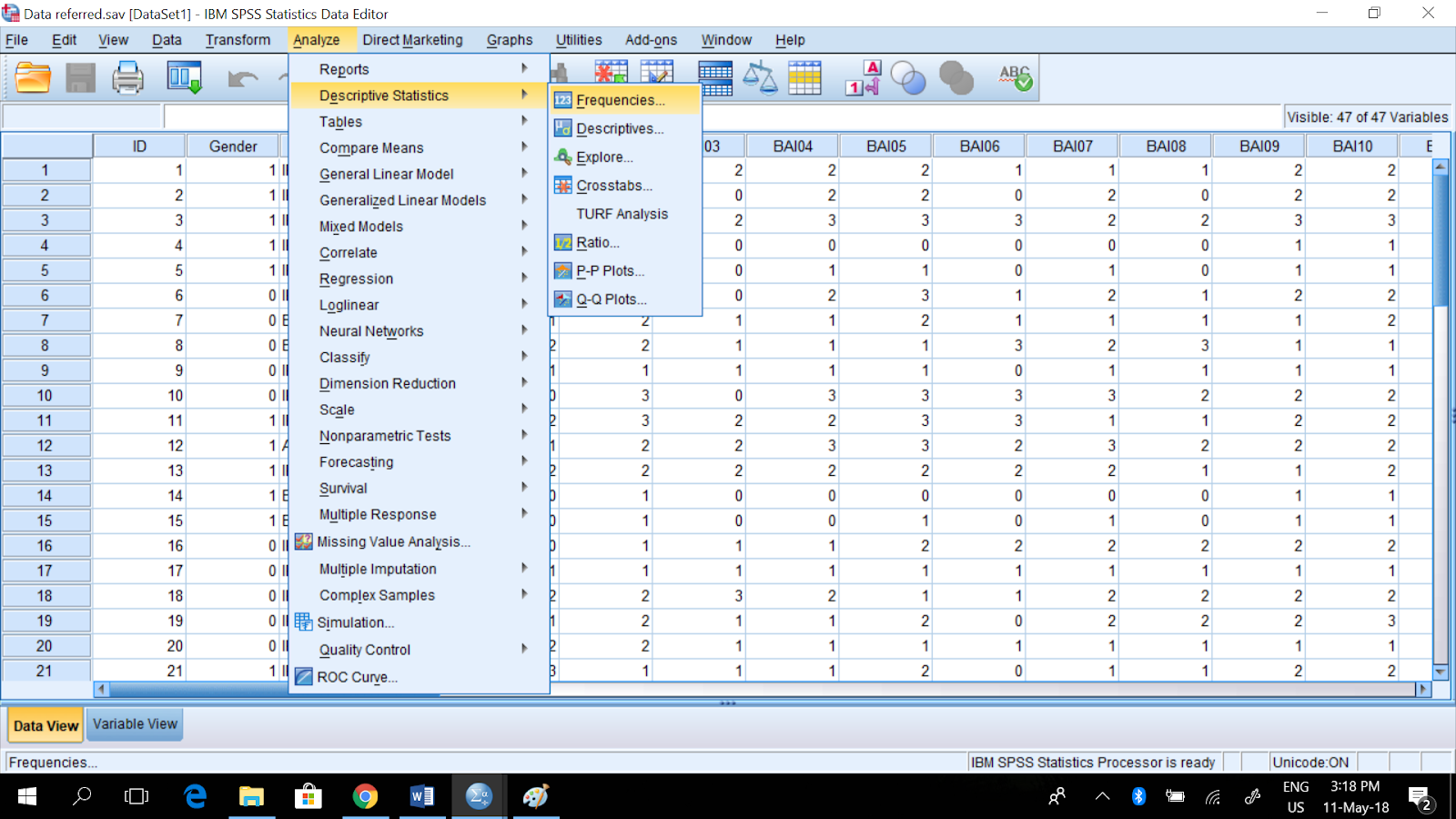Click the Print toolbar icon
The width and height of the screenshot is (1456, 819).
[x=127, y=77]
